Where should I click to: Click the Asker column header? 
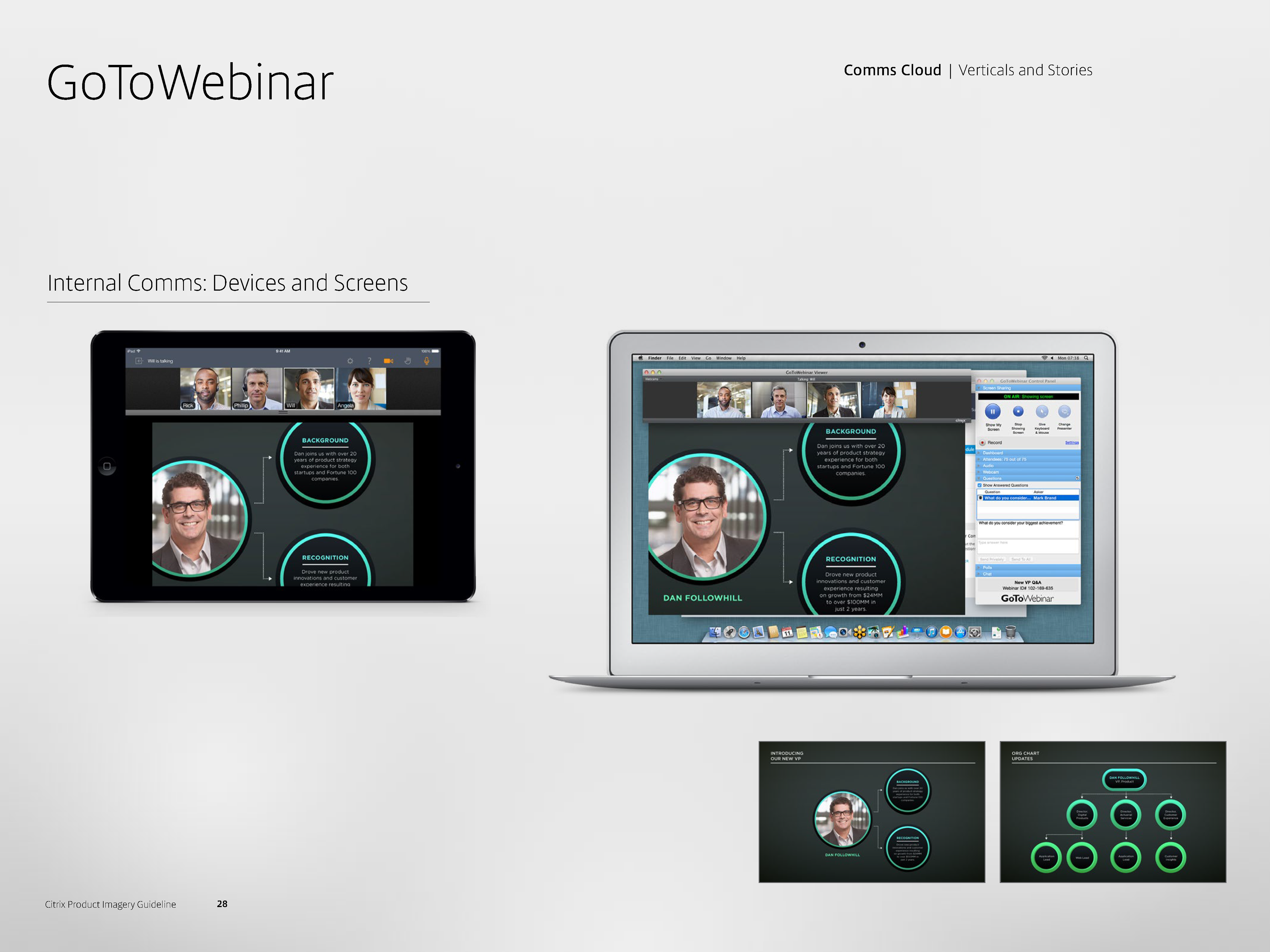tap(1038, 492)
